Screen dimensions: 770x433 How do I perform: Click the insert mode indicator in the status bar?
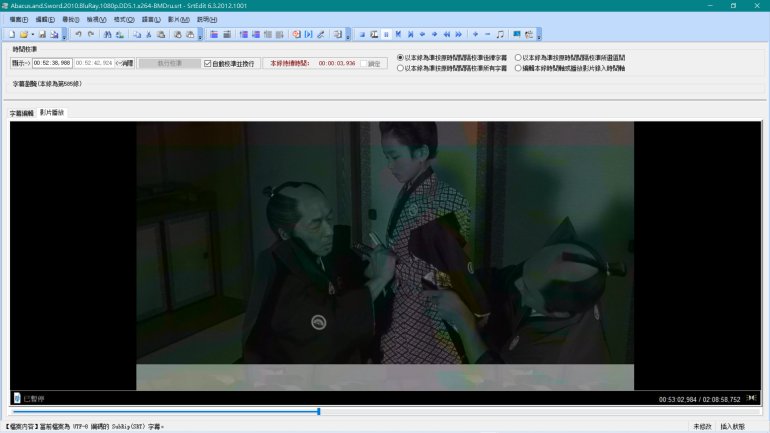point(732,427)
